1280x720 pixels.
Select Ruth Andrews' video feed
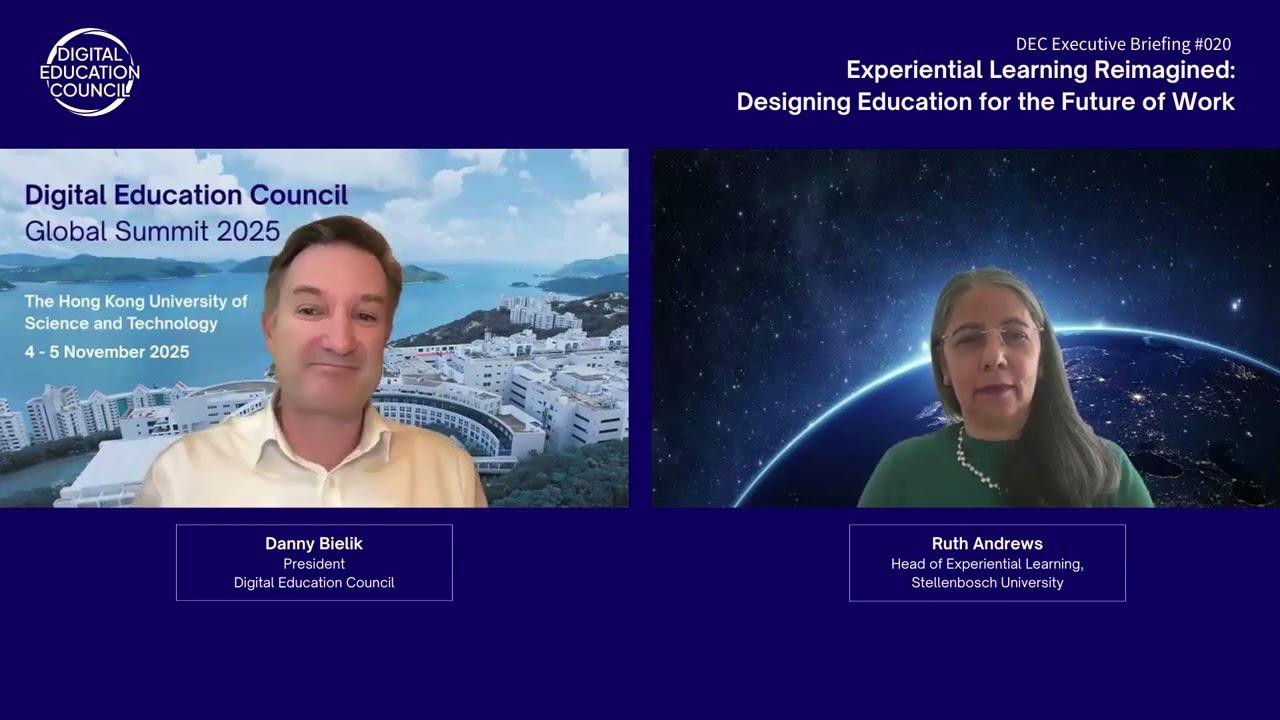tap(966, 328)
